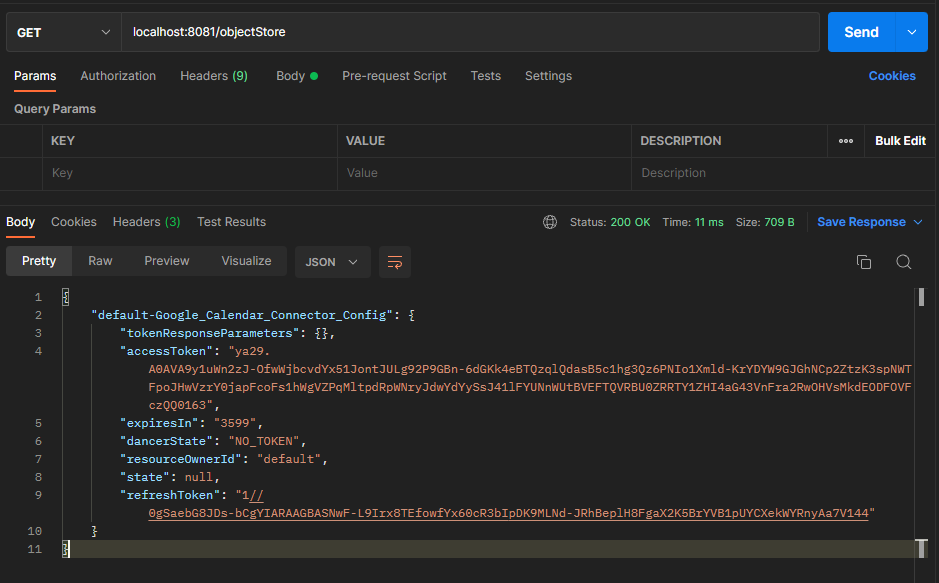Toggle the wrap lines icon
The image size is (939, 583).
(395, 262)
